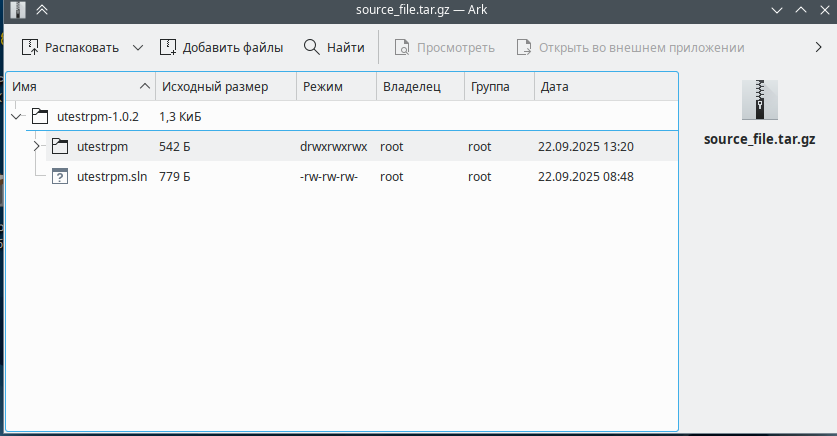Sort by Исходный размер column header

pyautogui.click(x=226, y=86)
